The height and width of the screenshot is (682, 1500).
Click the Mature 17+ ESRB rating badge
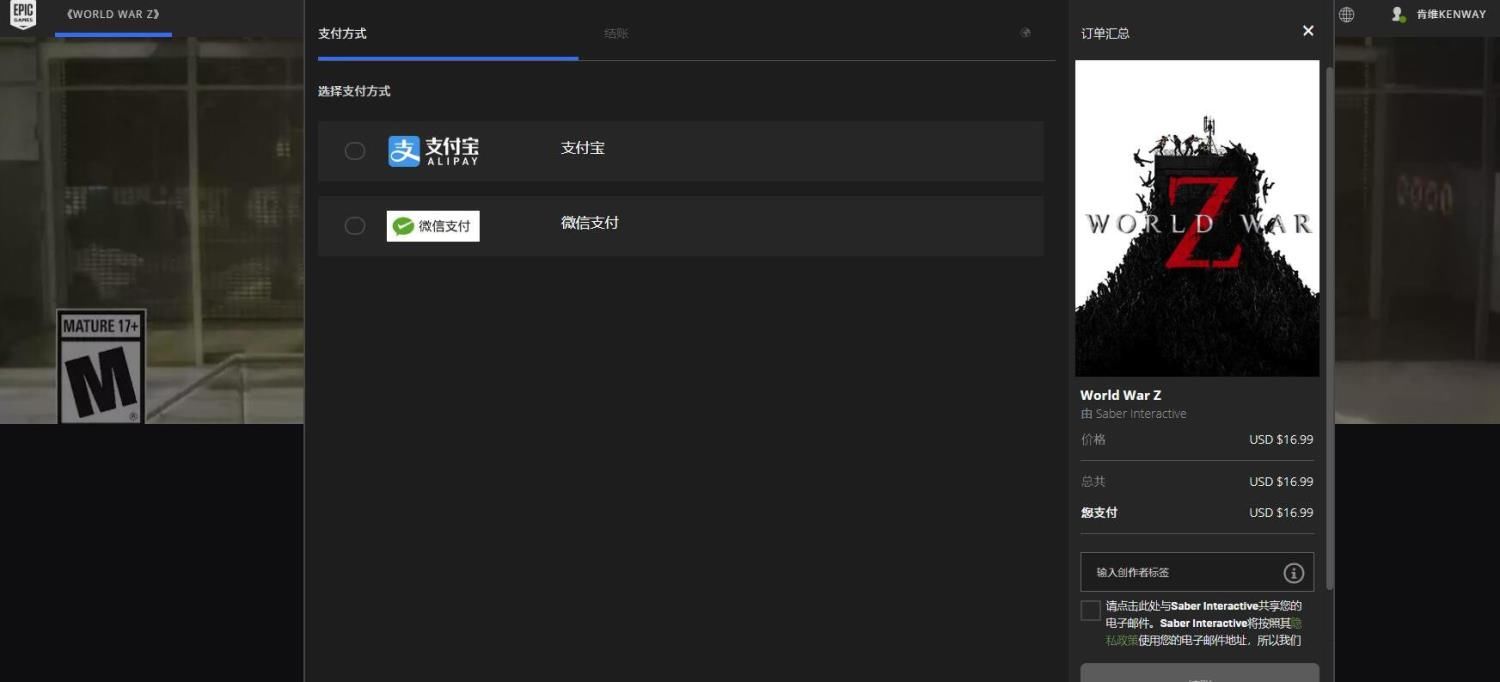click(101, 366)
